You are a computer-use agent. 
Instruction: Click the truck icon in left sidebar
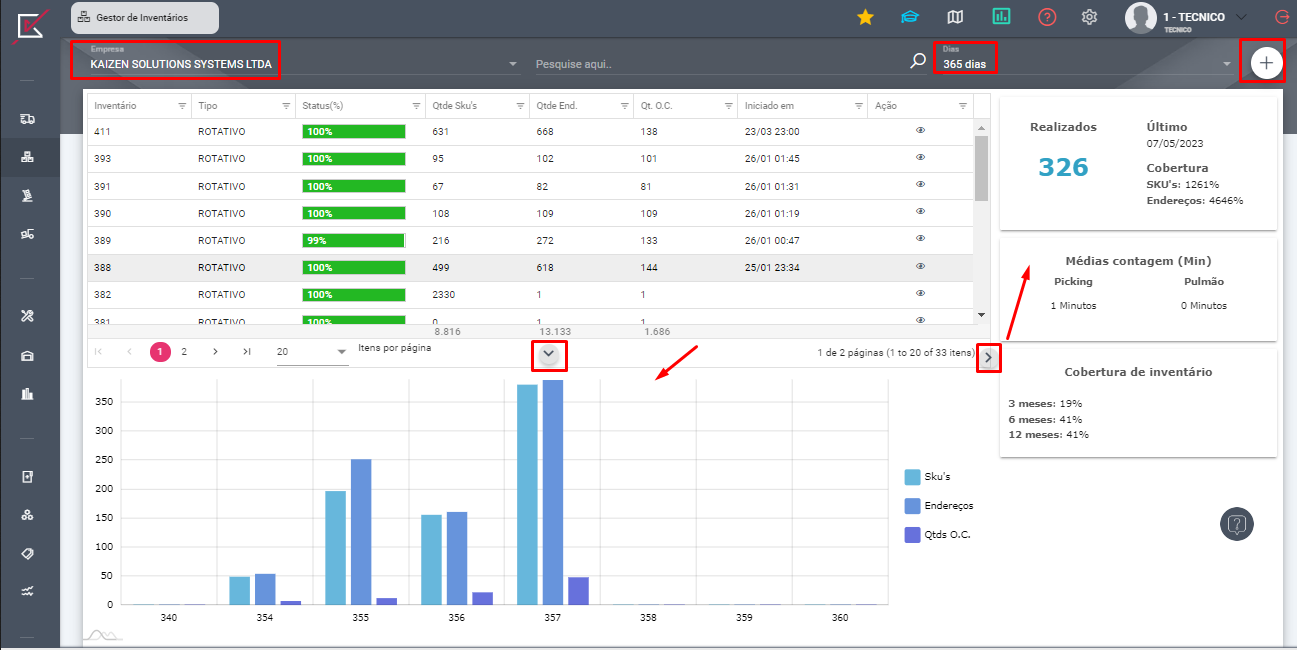(28, 119)
